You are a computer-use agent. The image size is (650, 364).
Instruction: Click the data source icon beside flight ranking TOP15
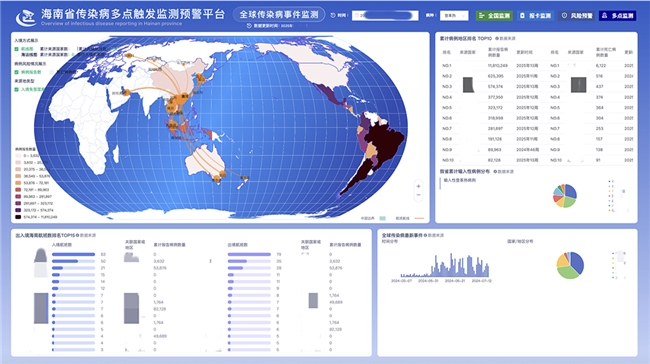click(x=78, y=235)
